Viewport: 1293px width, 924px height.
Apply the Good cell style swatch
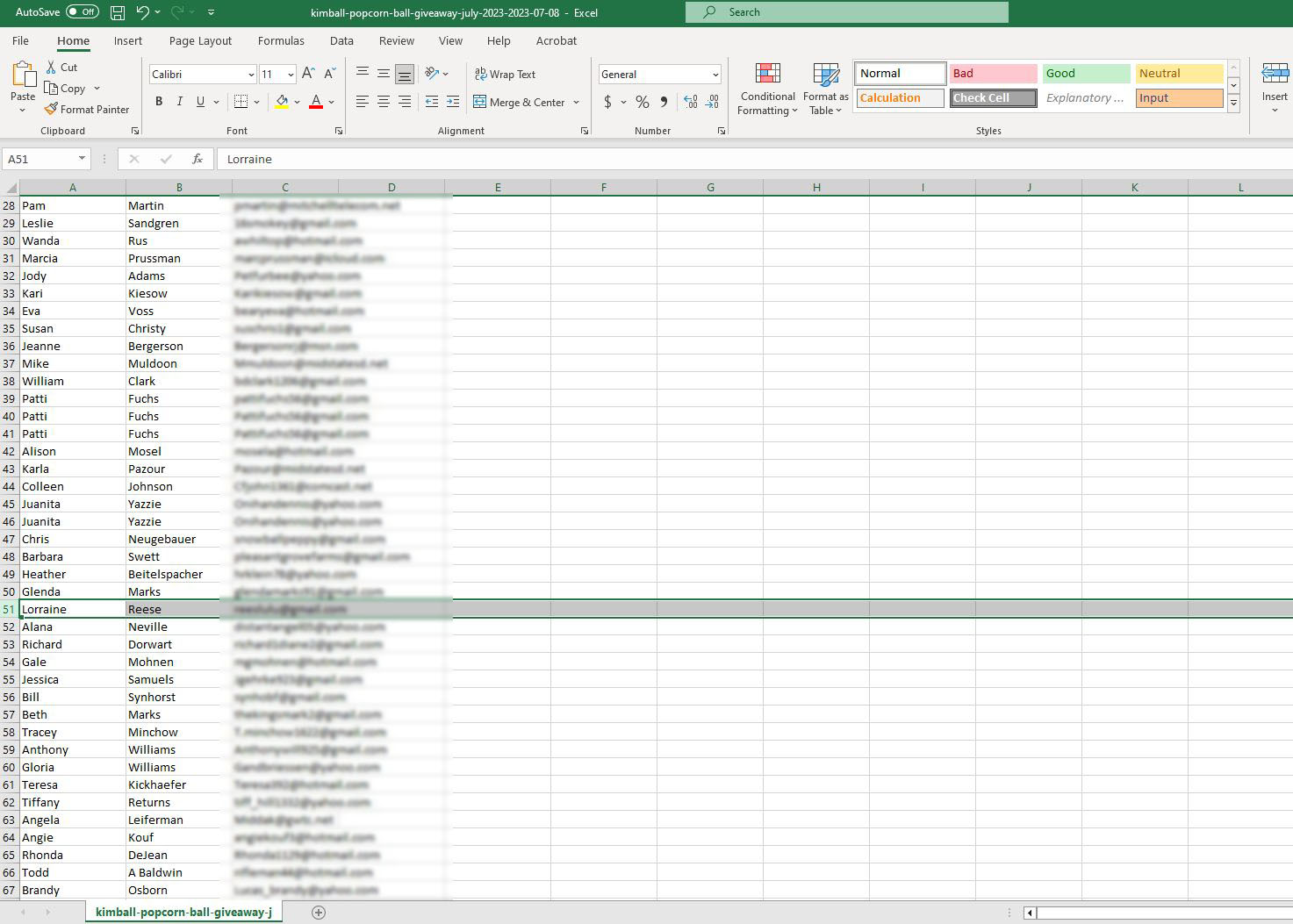(x=1086, y=74)
